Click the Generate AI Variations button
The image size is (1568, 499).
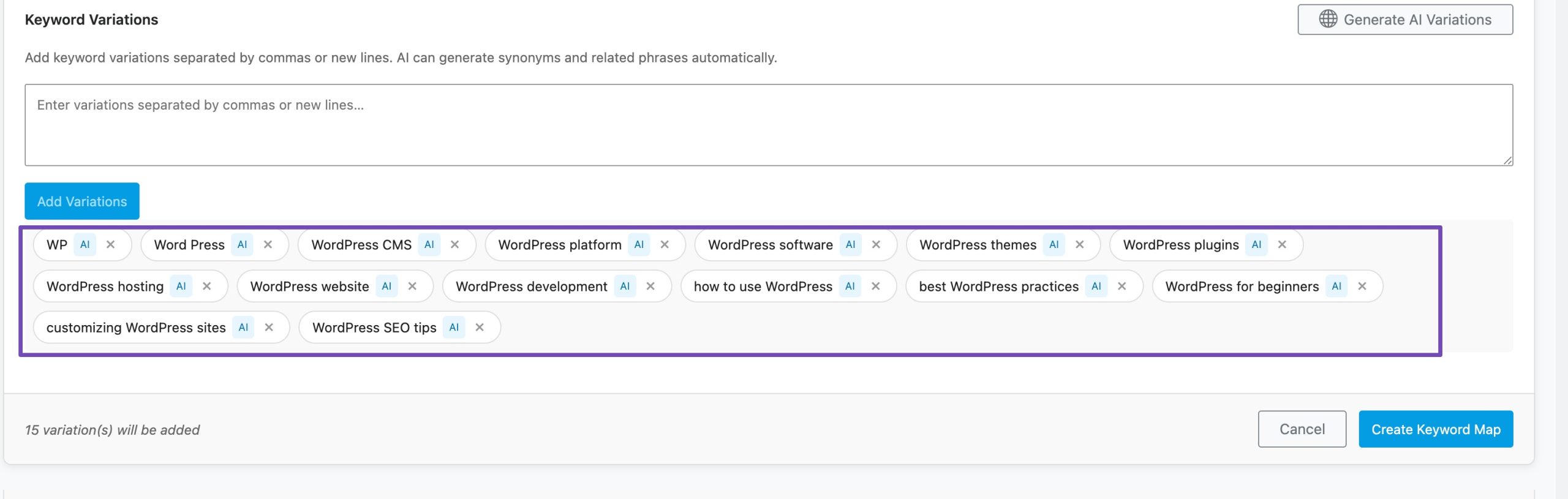[x=1404, y=20]
